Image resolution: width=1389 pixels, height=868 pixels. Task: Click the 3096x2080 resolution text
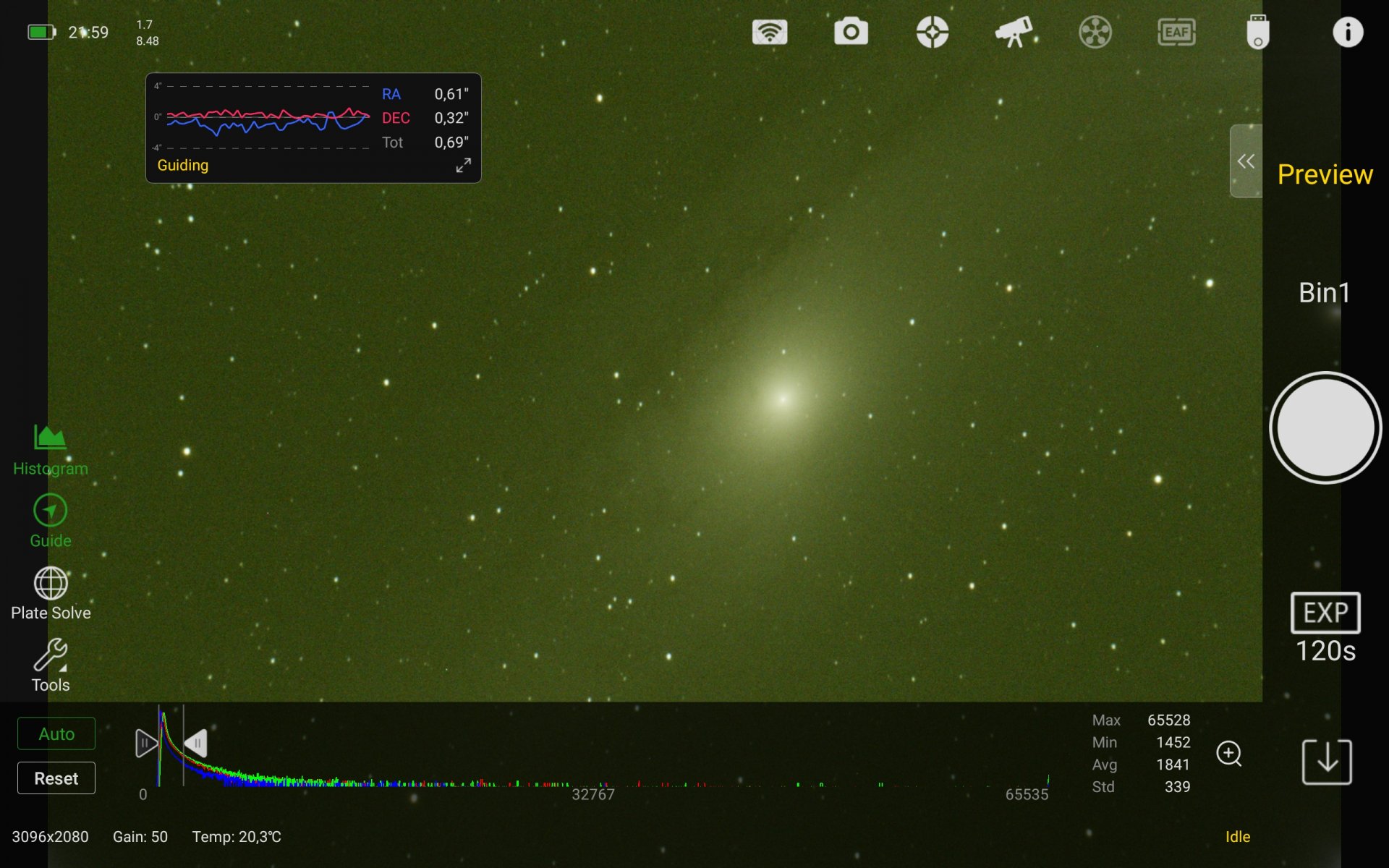coord(50,837)
